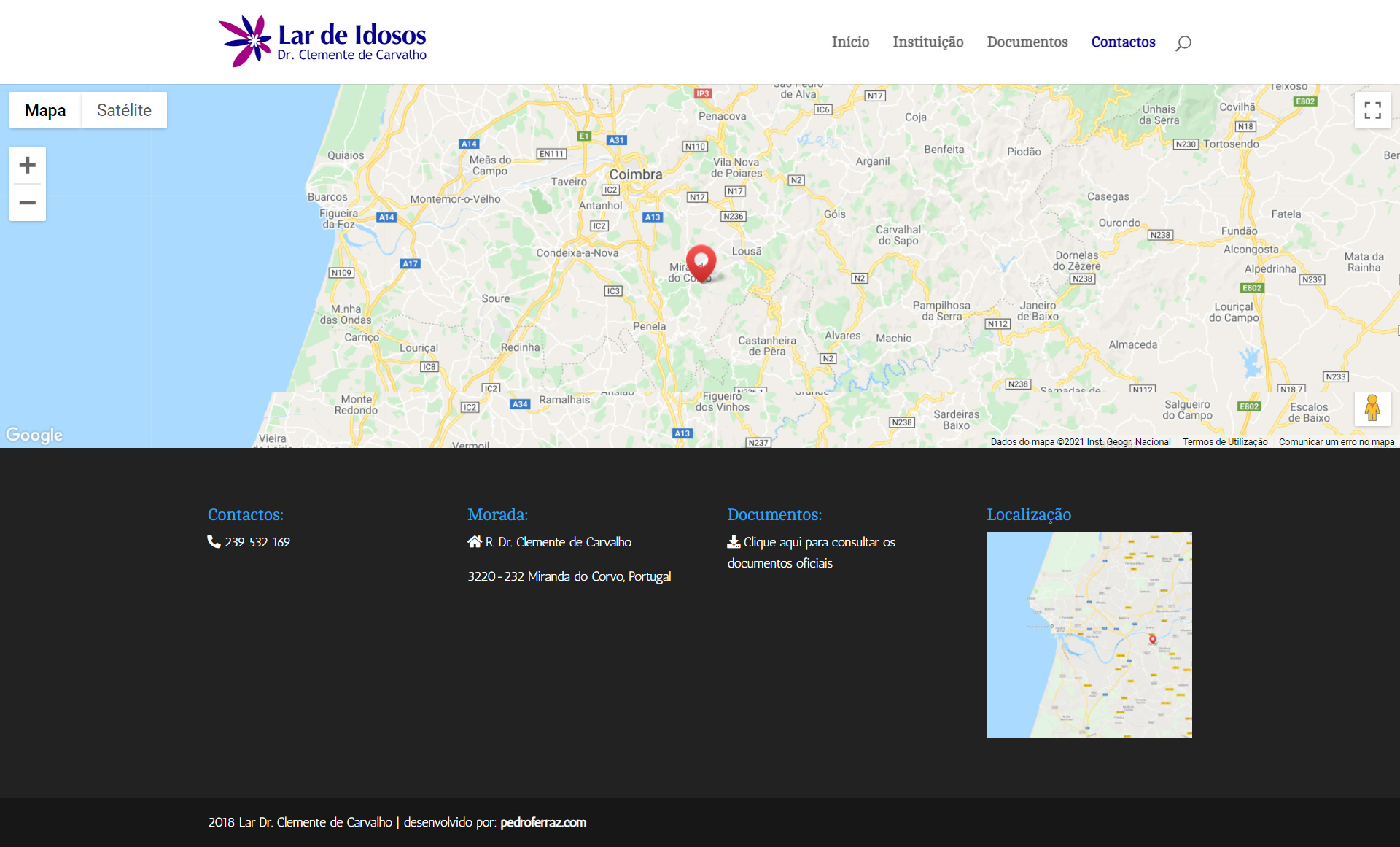Click the Lar de Idosos logo

[323, 42]
